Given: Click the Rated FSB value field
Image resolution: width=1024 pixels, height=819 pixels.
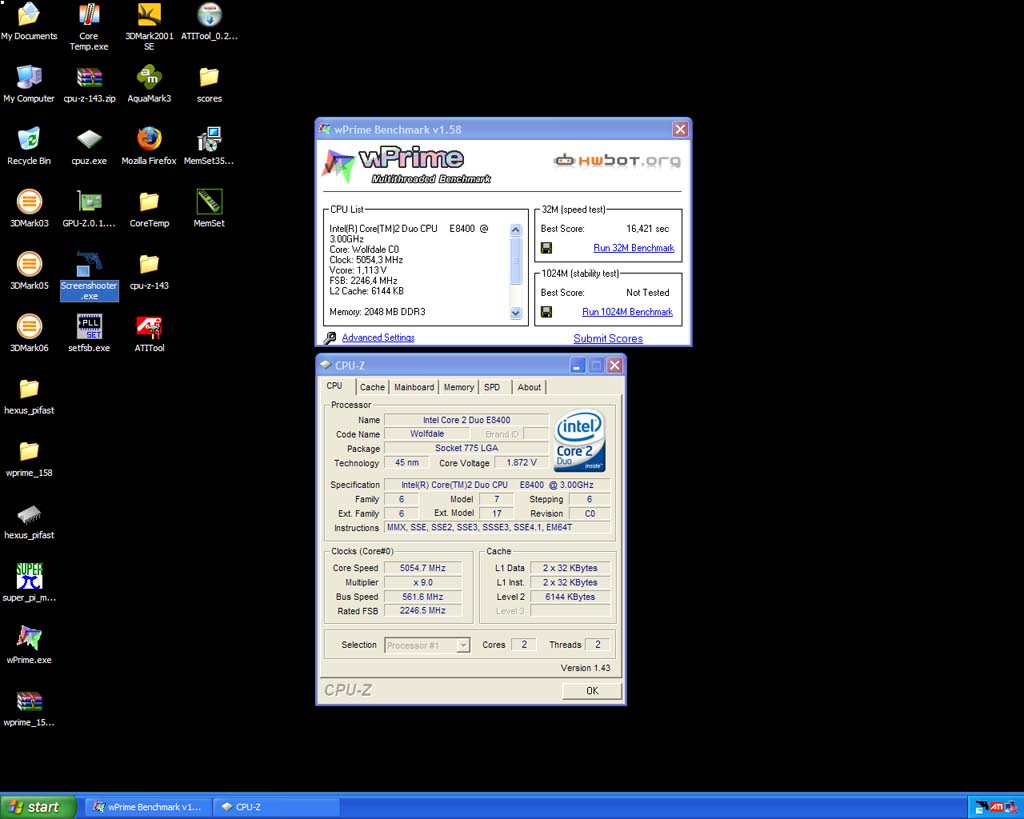Looking at the screenshot, I should [423, 611].
